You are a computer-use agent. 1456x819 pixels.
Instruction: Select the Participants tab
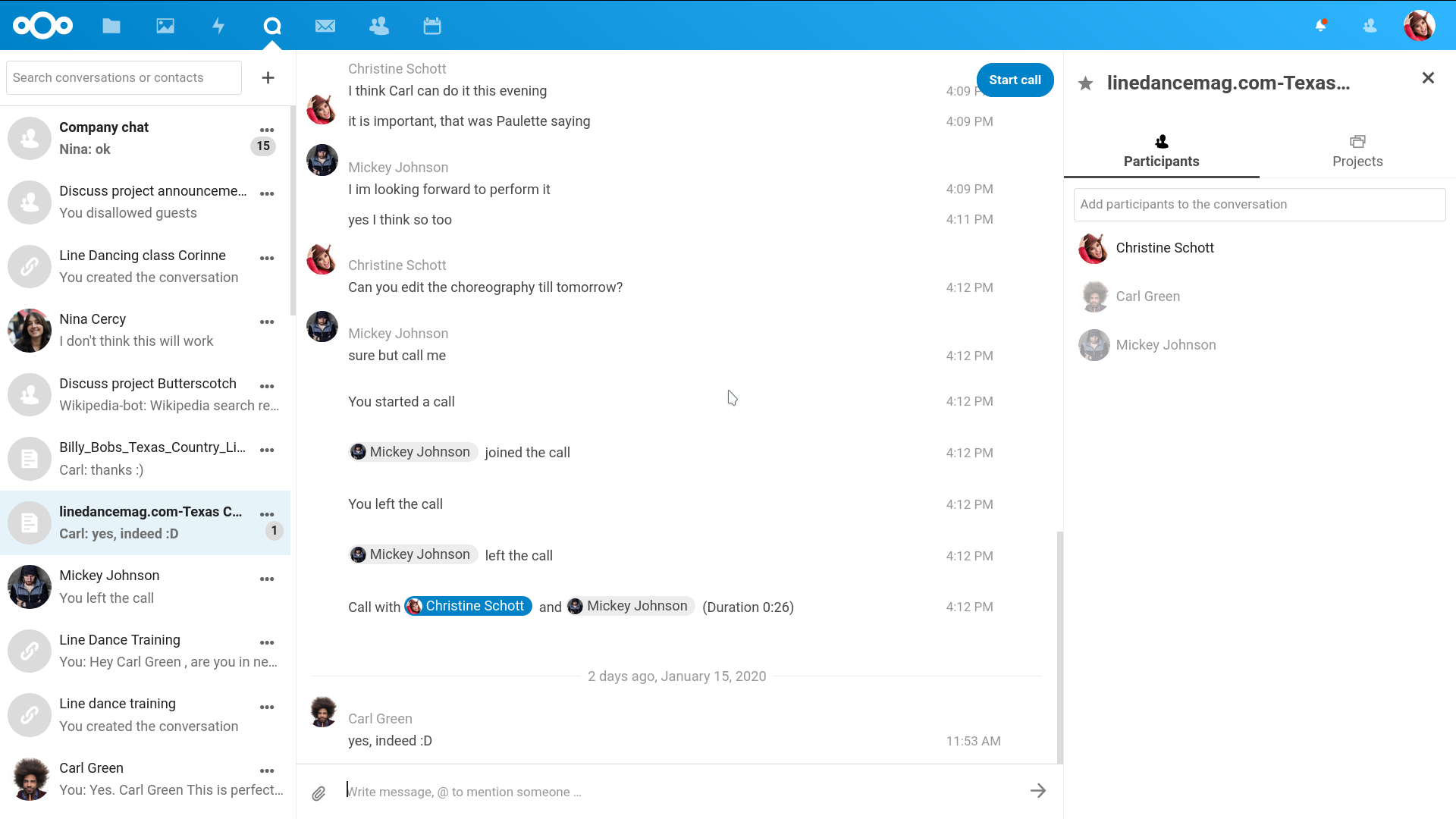tap(1161, 151)
